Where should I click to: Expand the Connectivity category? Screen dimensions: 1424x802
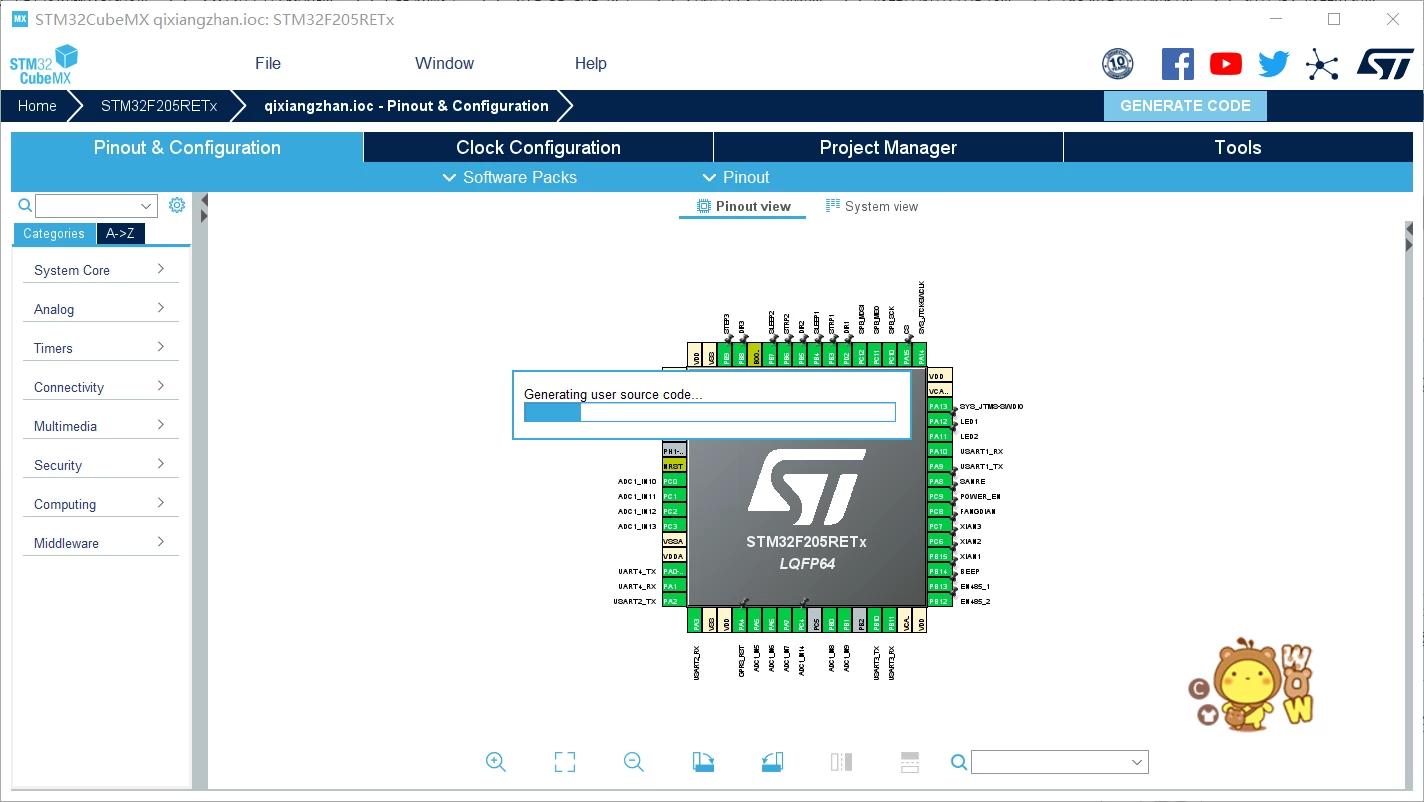pyautogui.click(x=100, y=387)
